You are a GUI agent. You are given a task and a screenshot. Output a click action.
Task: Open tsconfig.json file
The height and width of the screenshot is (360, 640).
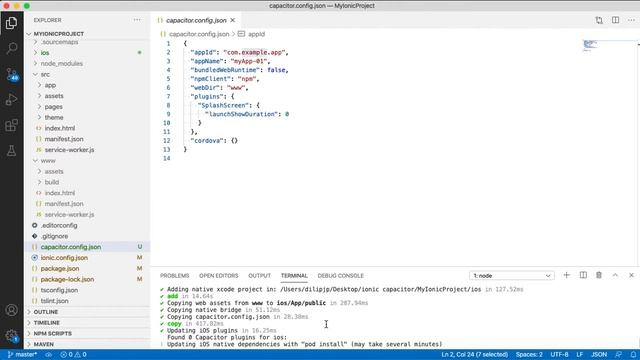point(59,290)
